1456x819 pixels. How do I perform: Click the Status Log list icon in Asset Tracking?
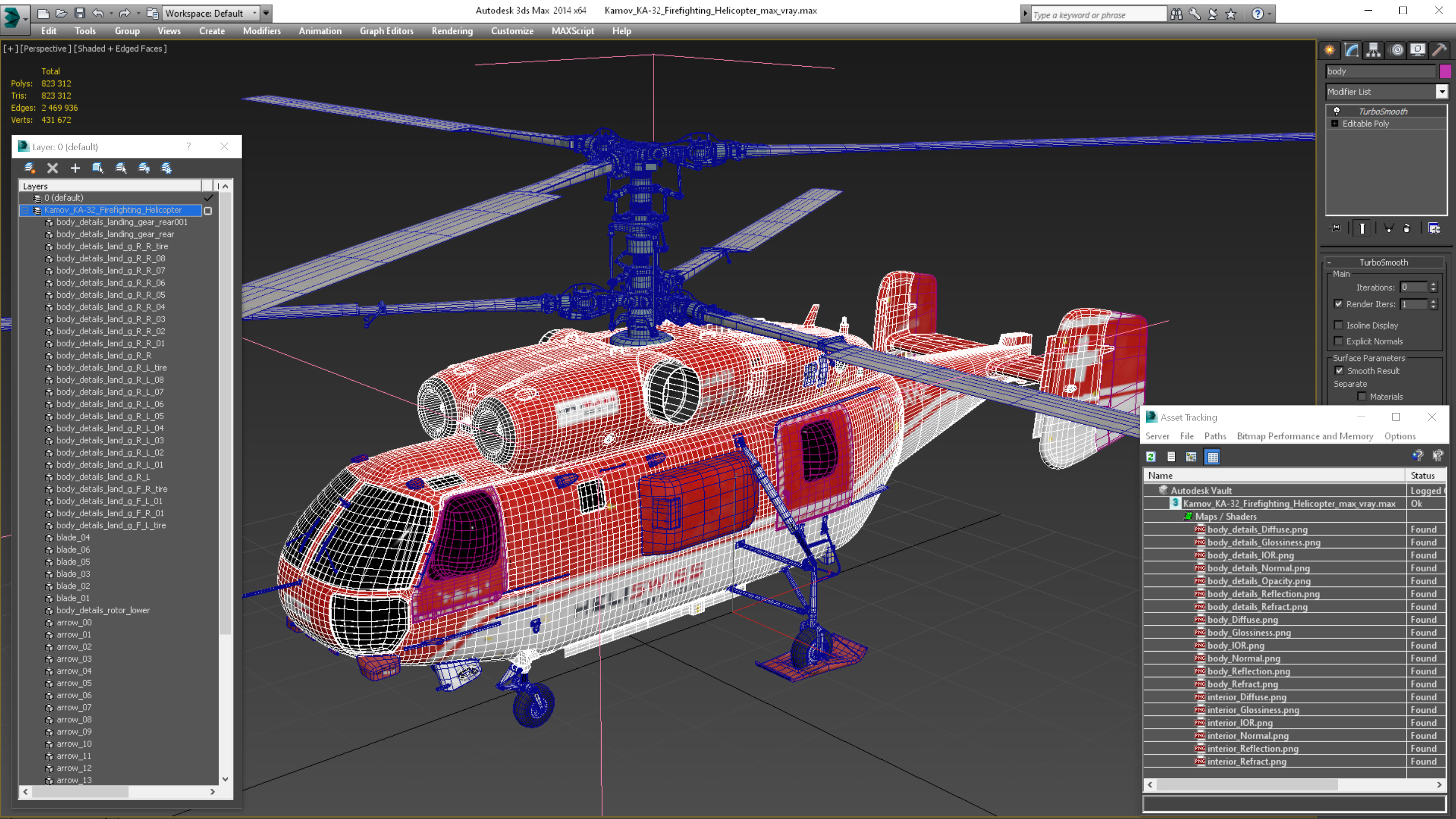[1171, 457]
